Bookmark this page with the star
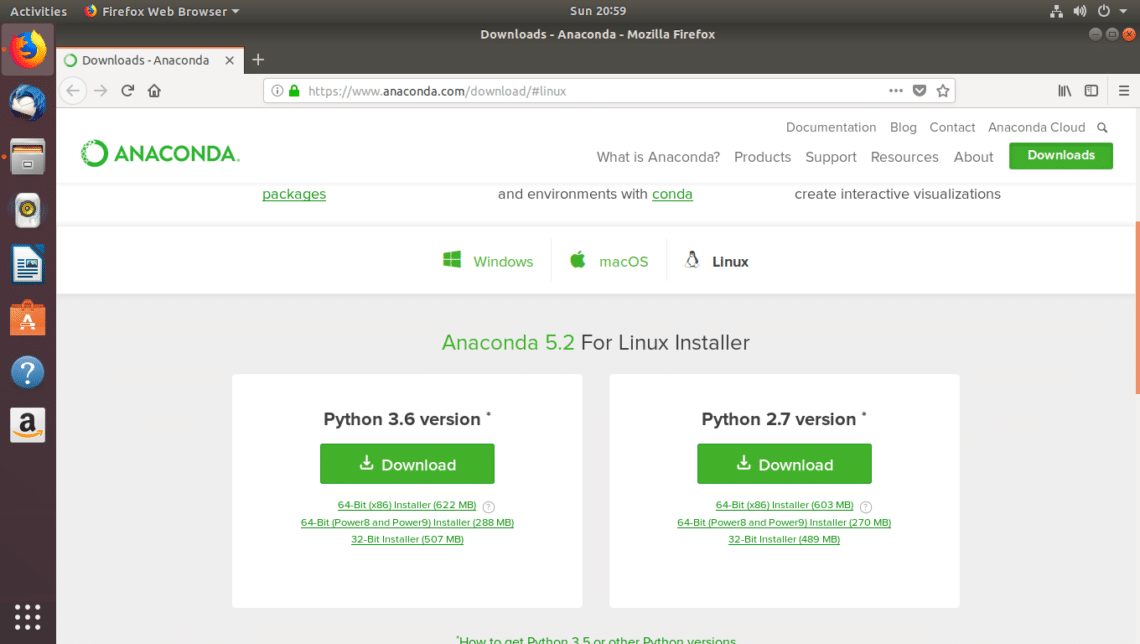Screen dimensions: 1140x644 [943, 91]
